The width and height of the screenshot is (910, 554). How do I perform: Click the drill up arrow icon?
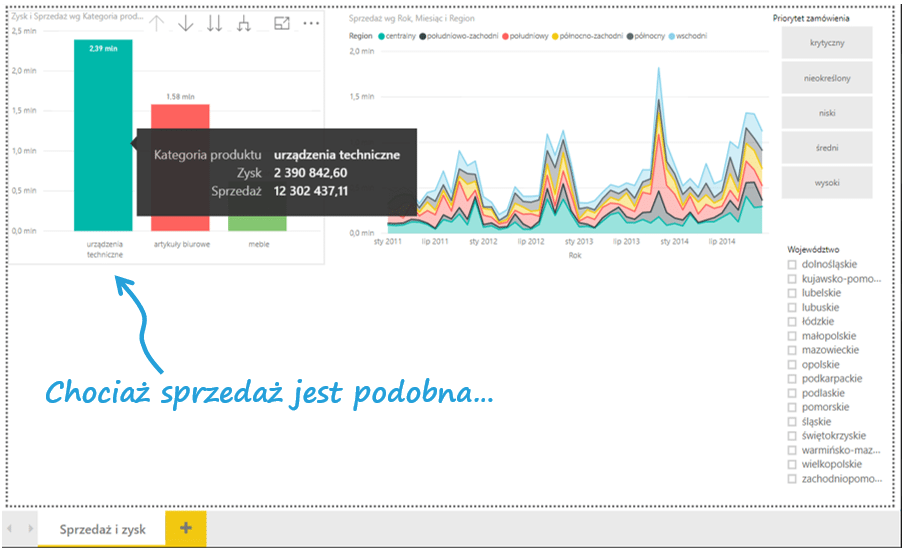pos(157,24)
